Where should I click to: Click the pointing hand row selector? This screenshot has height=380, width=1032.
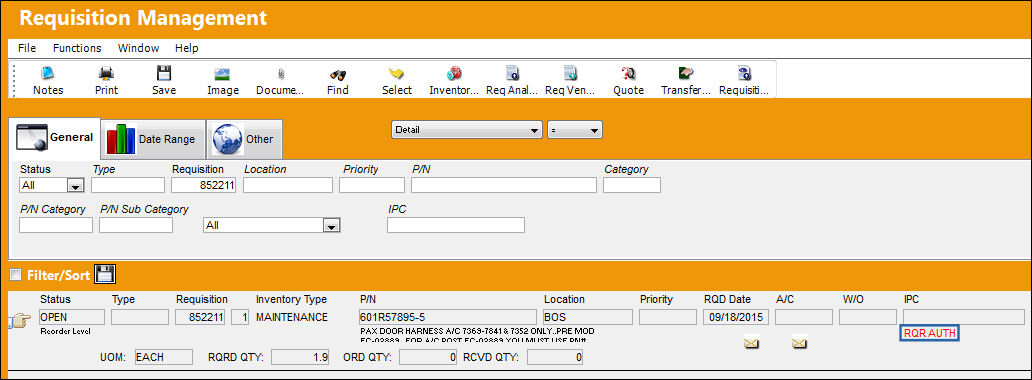(x=20, y=321)
